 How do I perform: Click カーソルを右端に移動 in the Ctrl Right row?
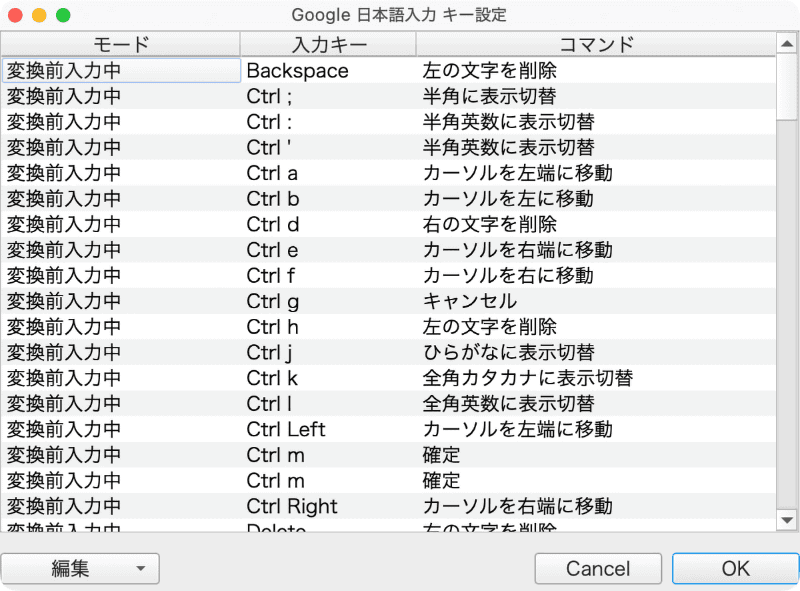[596, 506]
